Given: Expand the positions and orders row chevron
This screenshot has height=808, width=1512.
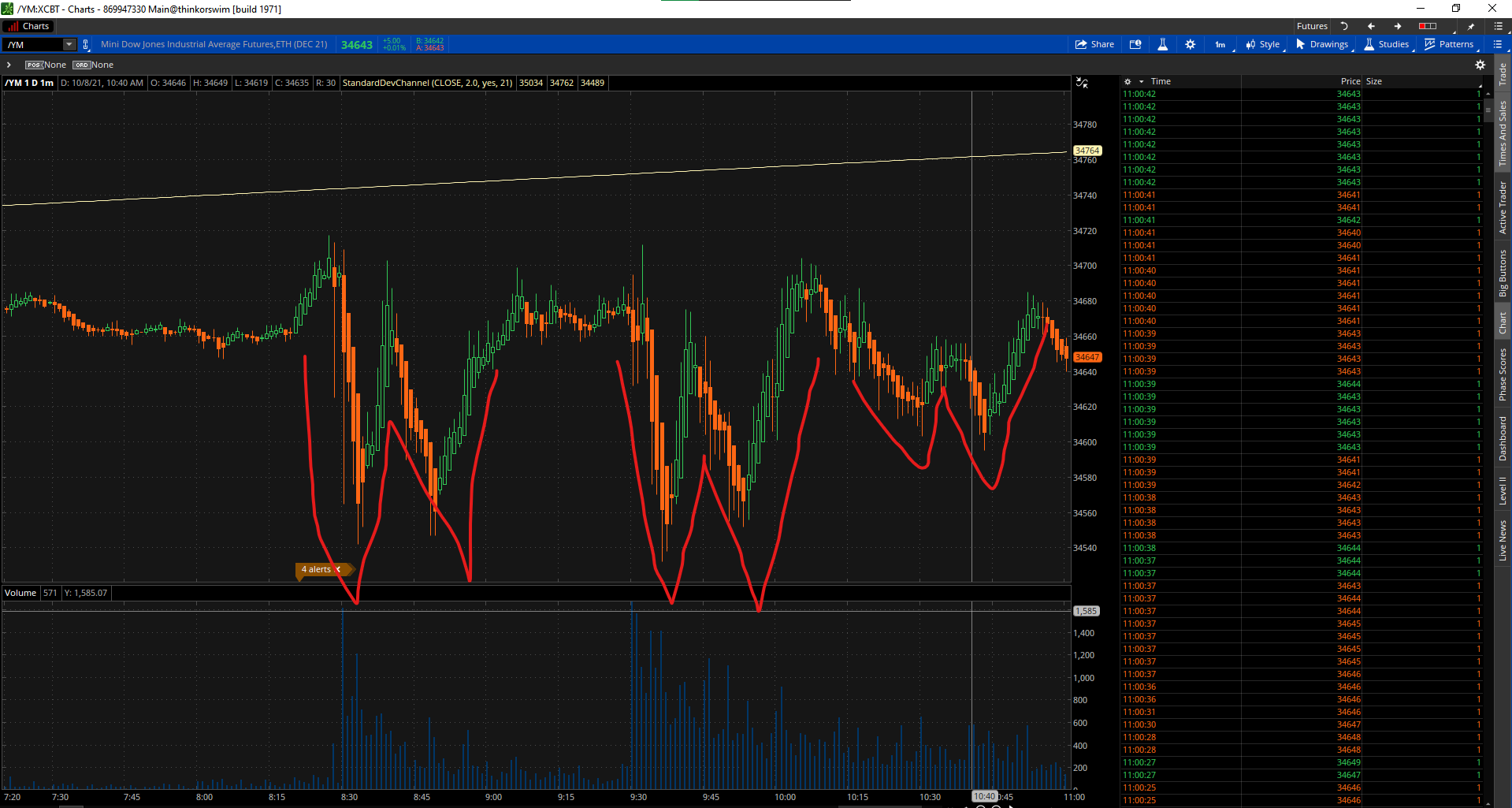Looking at the screenshot, I should (9, 65).
